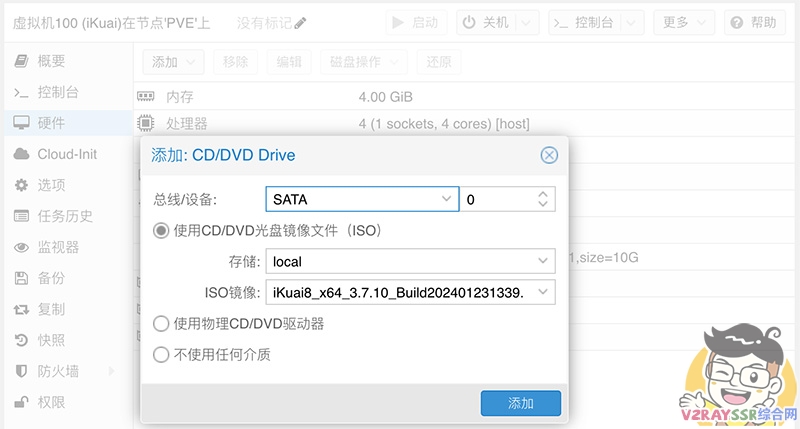This screenshot has height=429, width=800.
Task: Click the 控制台 terminal icon in sidebar
Action: [21, 92]
